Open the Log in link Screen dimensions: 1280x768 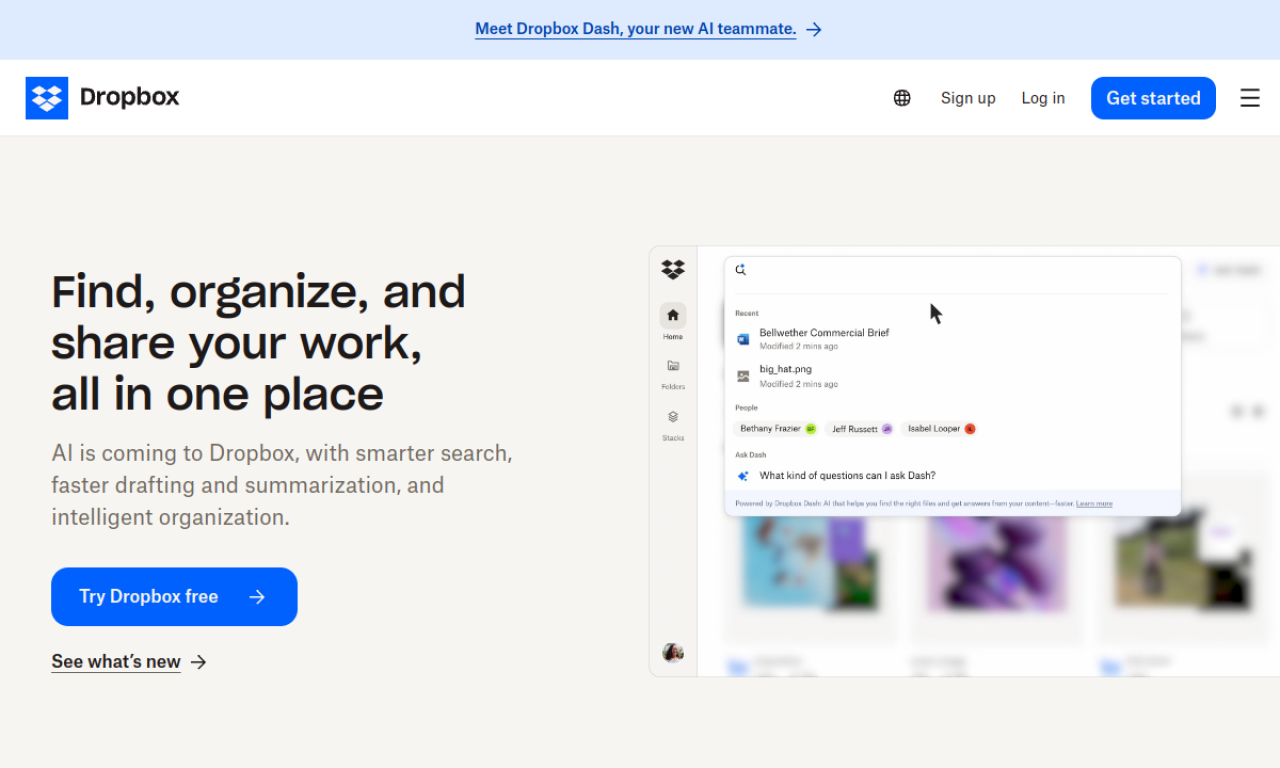click(x=1043, y=98)
